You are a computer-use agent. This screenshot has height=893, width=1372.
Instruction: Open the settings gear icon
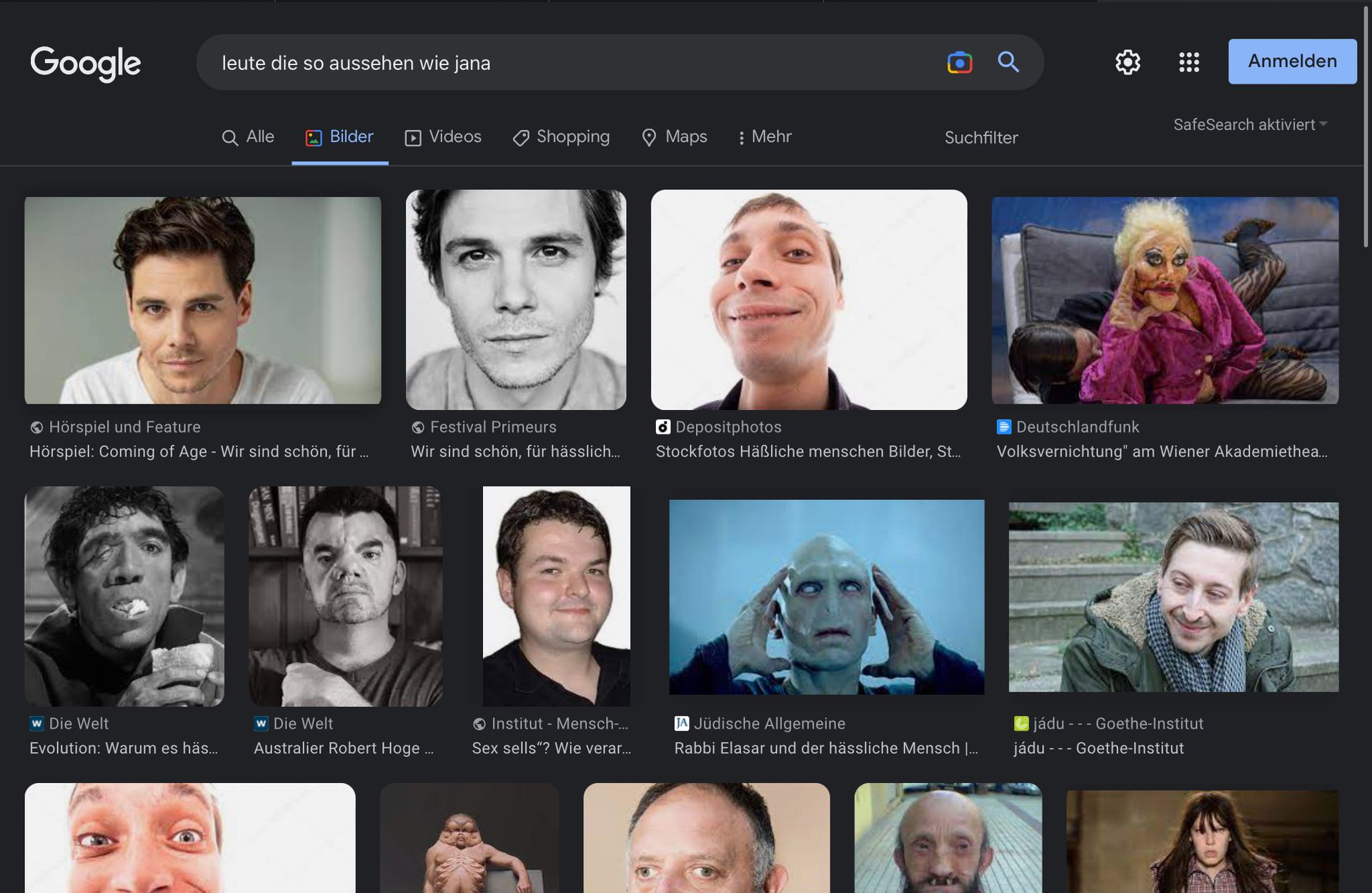coord(1128,62)
